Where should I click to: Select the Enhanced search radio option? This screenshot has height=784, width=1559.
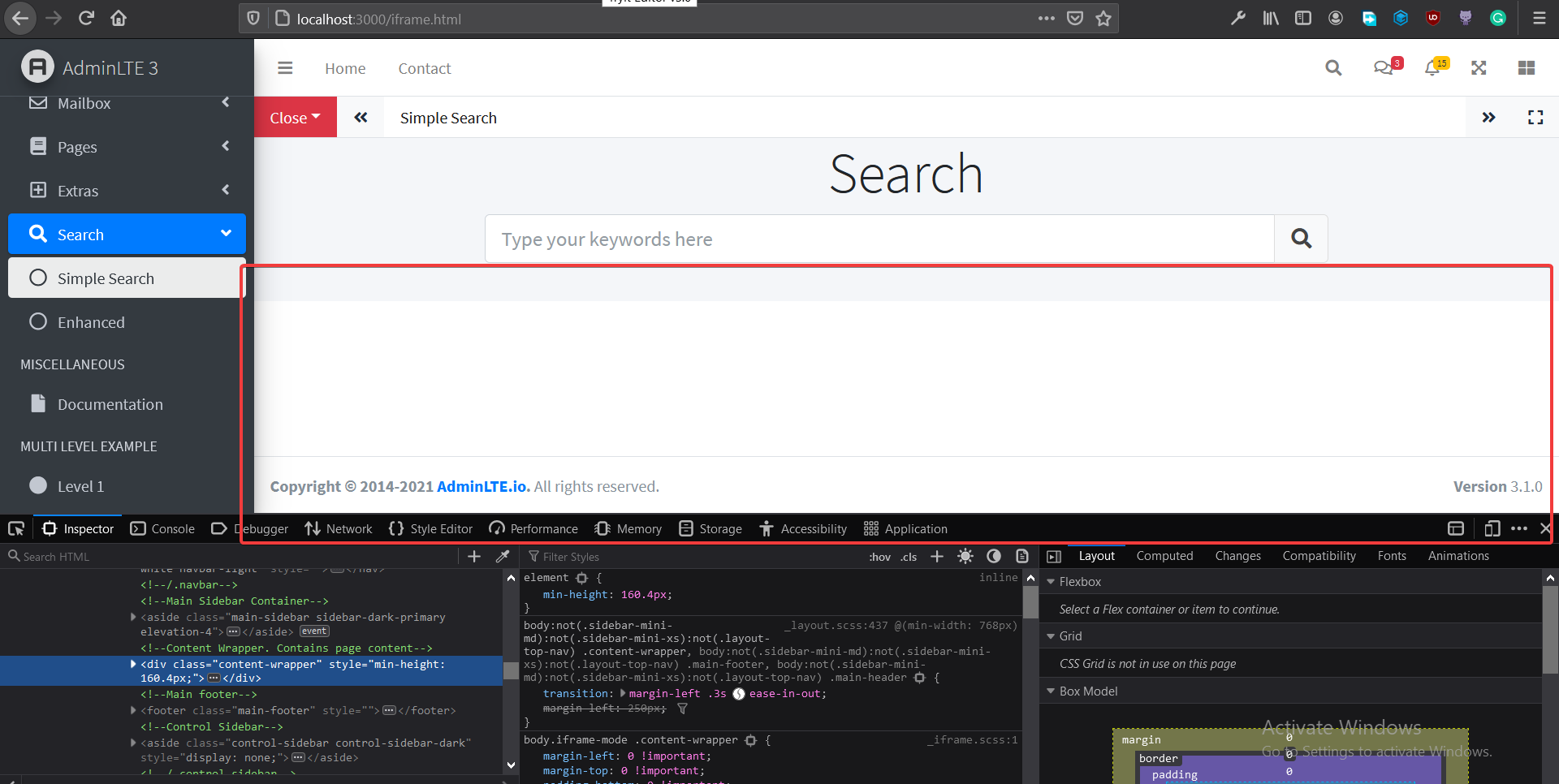click(x=37, y=321)
